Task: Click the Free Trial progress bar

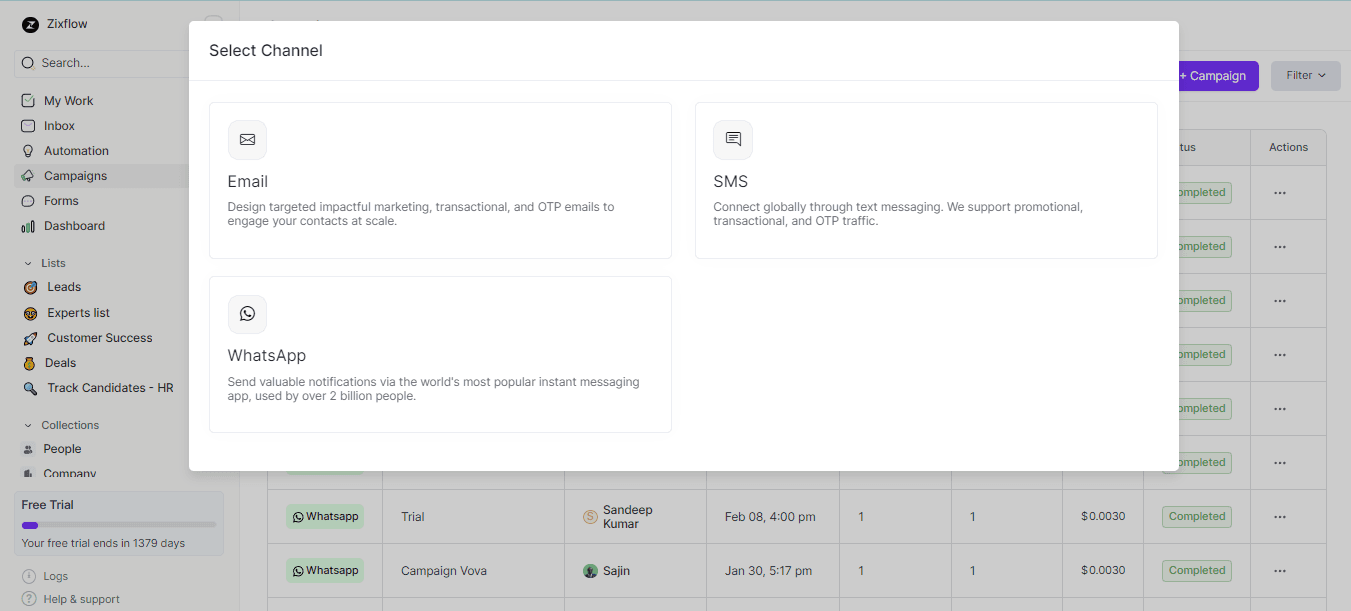Action: click(x=118, y=523)
